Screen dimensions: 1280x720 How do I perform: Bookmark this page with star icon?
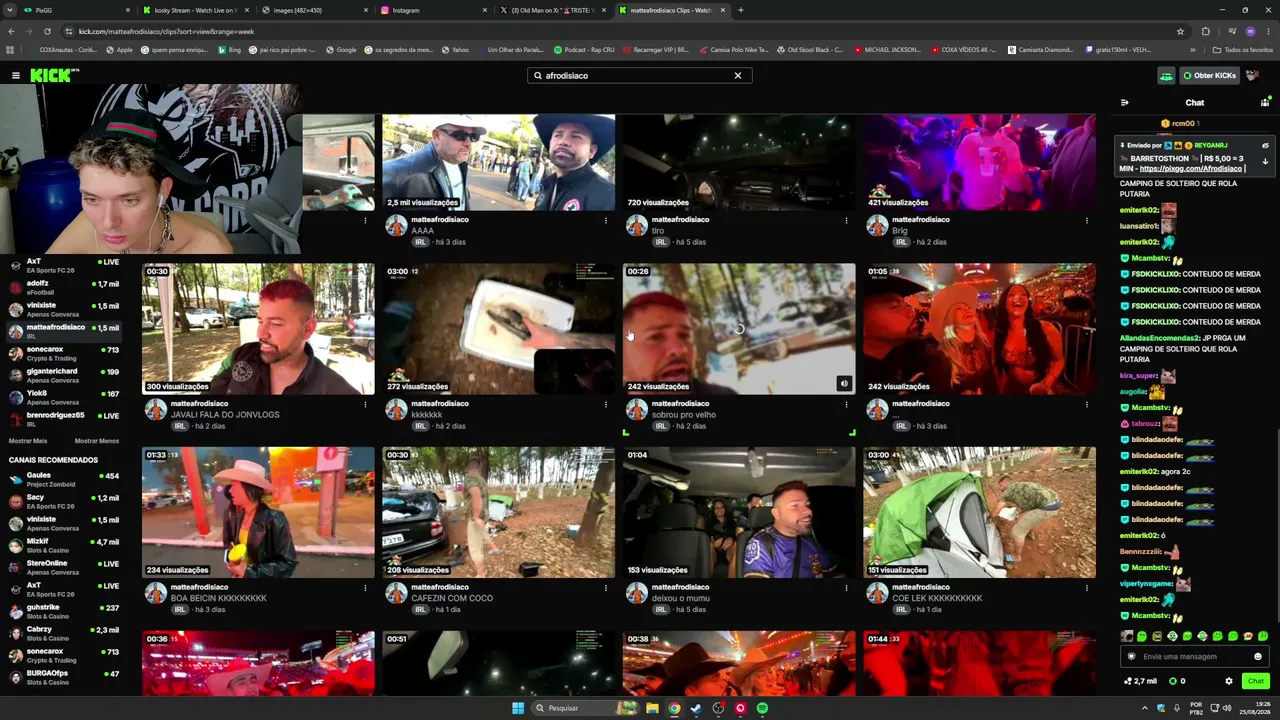point(1180,31)
